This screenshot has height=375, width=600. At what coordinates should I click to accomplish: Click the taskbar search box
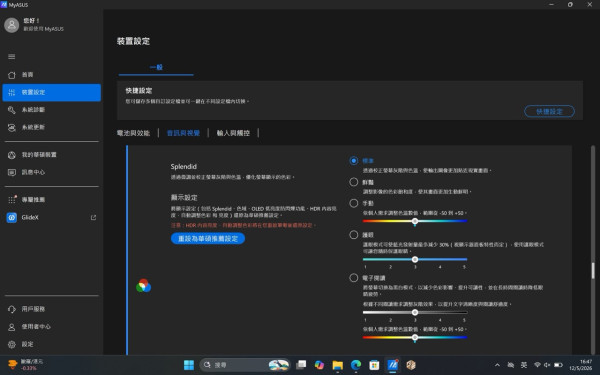point(245,365)
